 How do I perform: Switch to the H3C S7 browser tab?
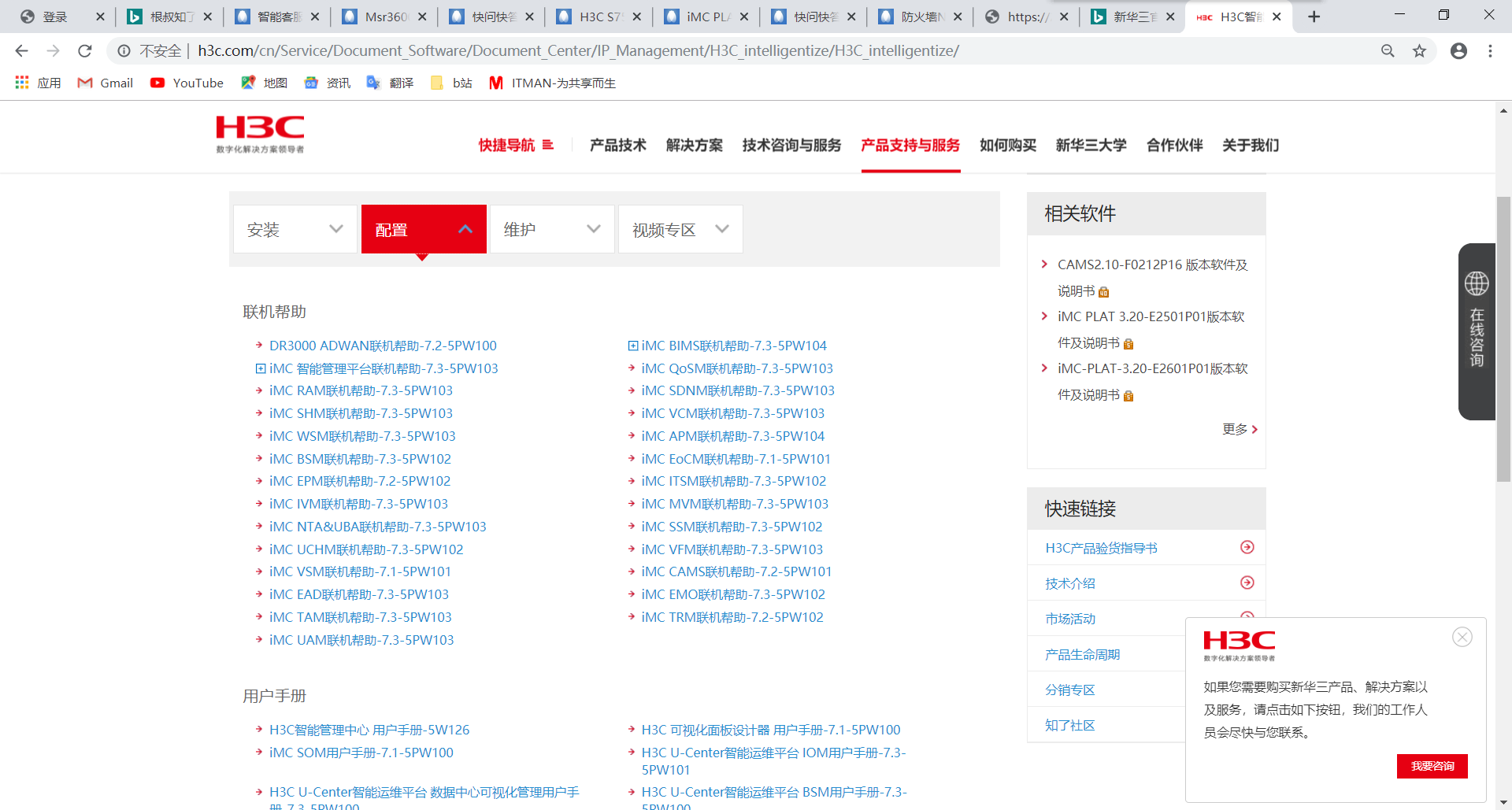(598, 17)
